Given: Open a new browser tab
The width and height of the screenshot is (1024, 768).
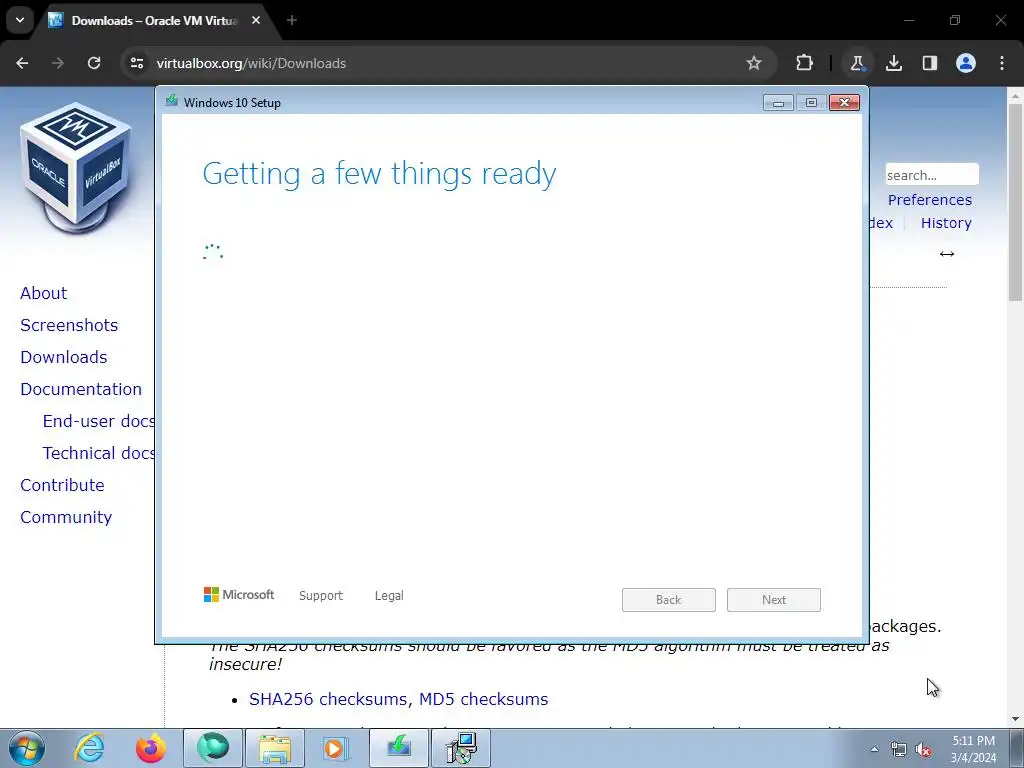Looking at the screenshot, I should click(x=292, y=21).
